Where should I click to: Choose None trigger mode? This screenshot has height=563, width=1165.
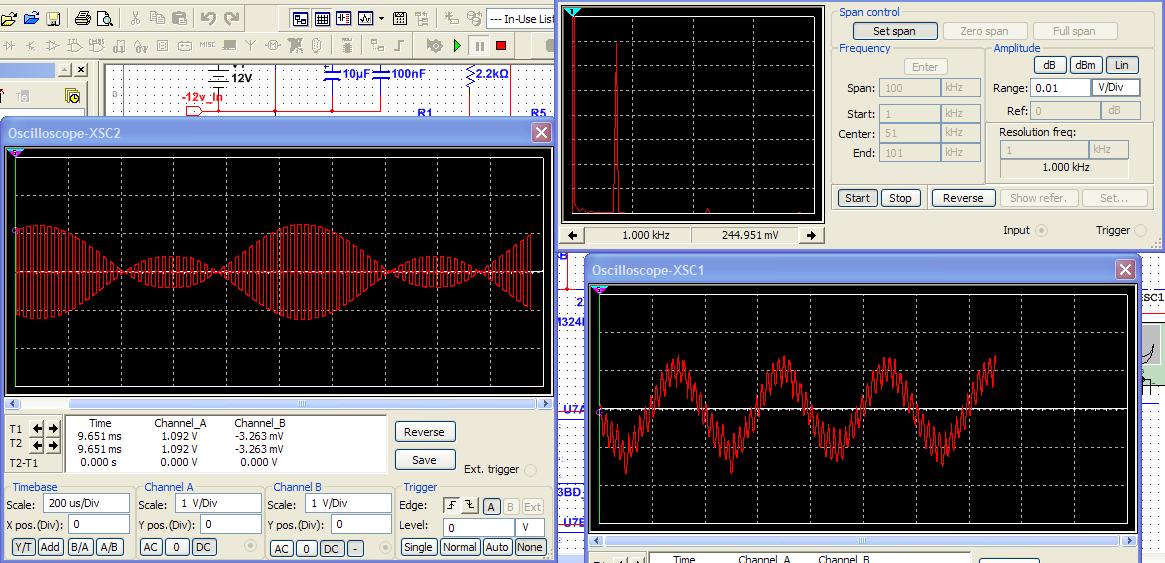pyautogui.click(x=530, y=547)
